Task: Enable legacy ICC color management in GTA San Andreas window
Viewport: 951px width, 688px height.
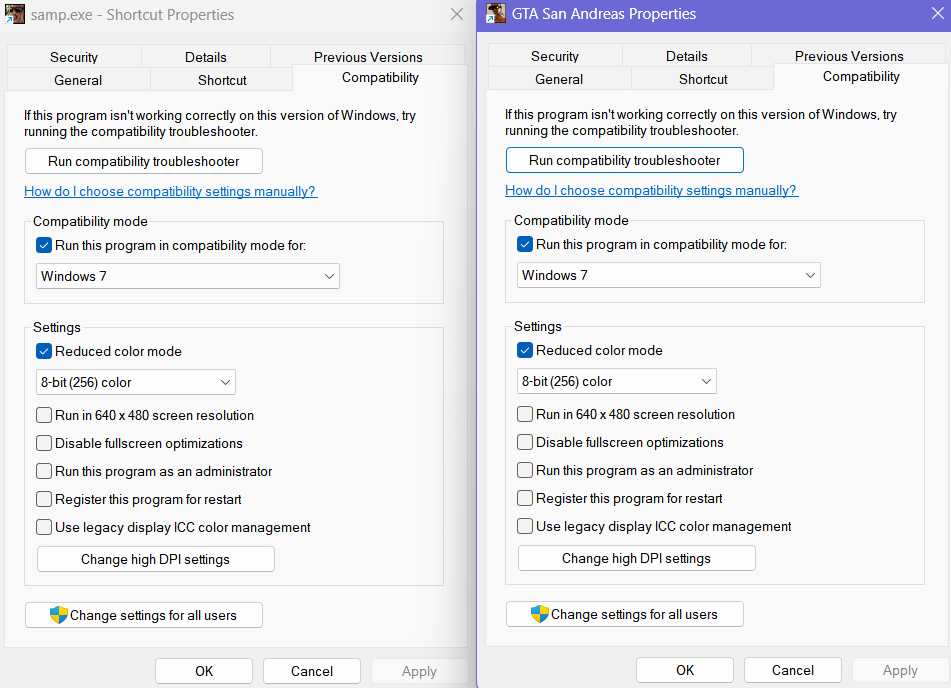Action: (525, 526)
